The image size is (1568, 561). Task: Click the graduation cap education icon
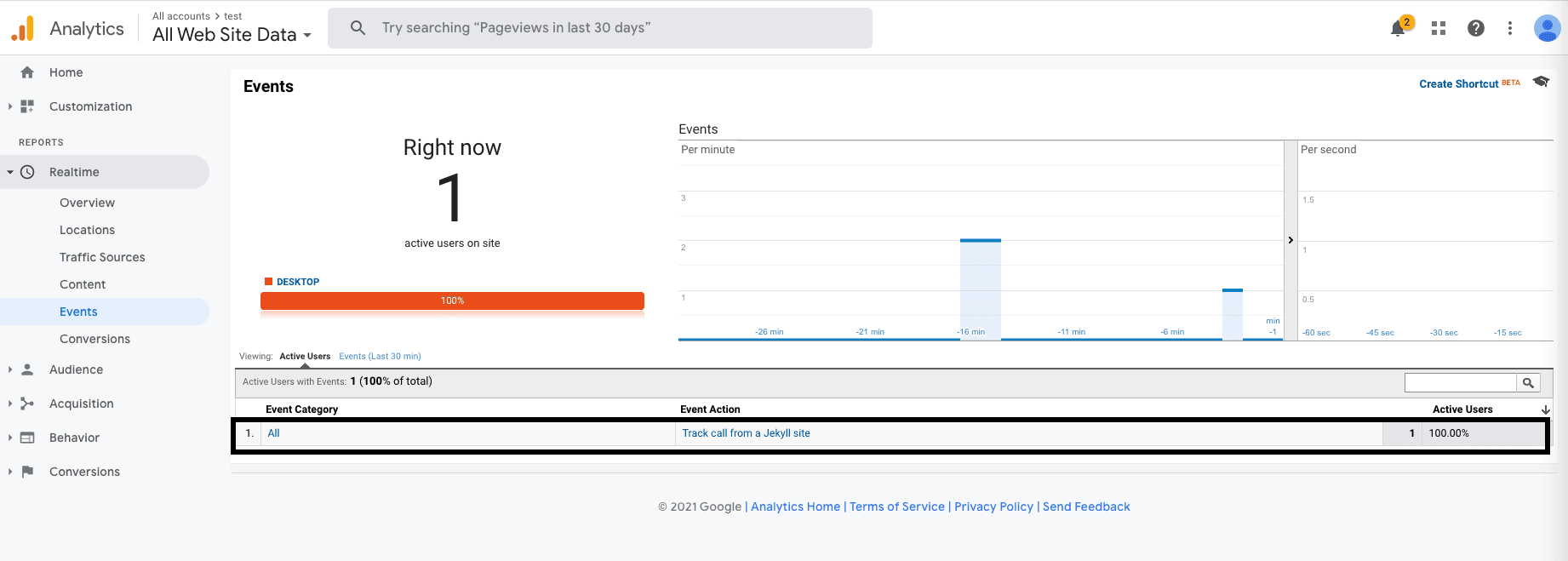[1541, 82]
